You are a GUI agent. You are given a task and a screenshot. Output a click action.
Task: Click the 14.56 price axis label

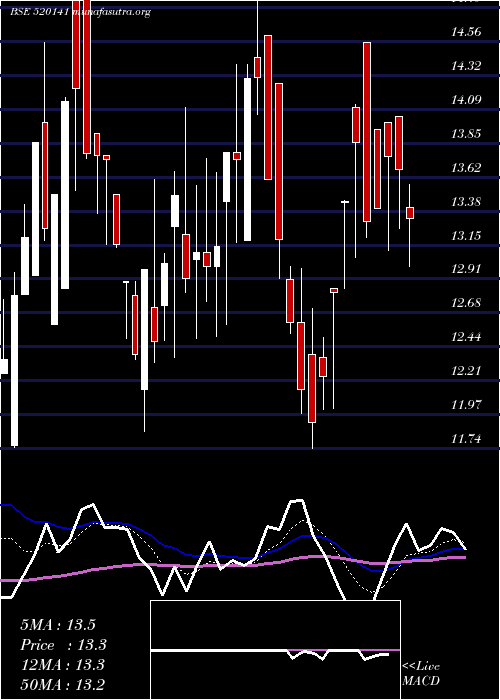pyautogui.click(x=467, y=32)
